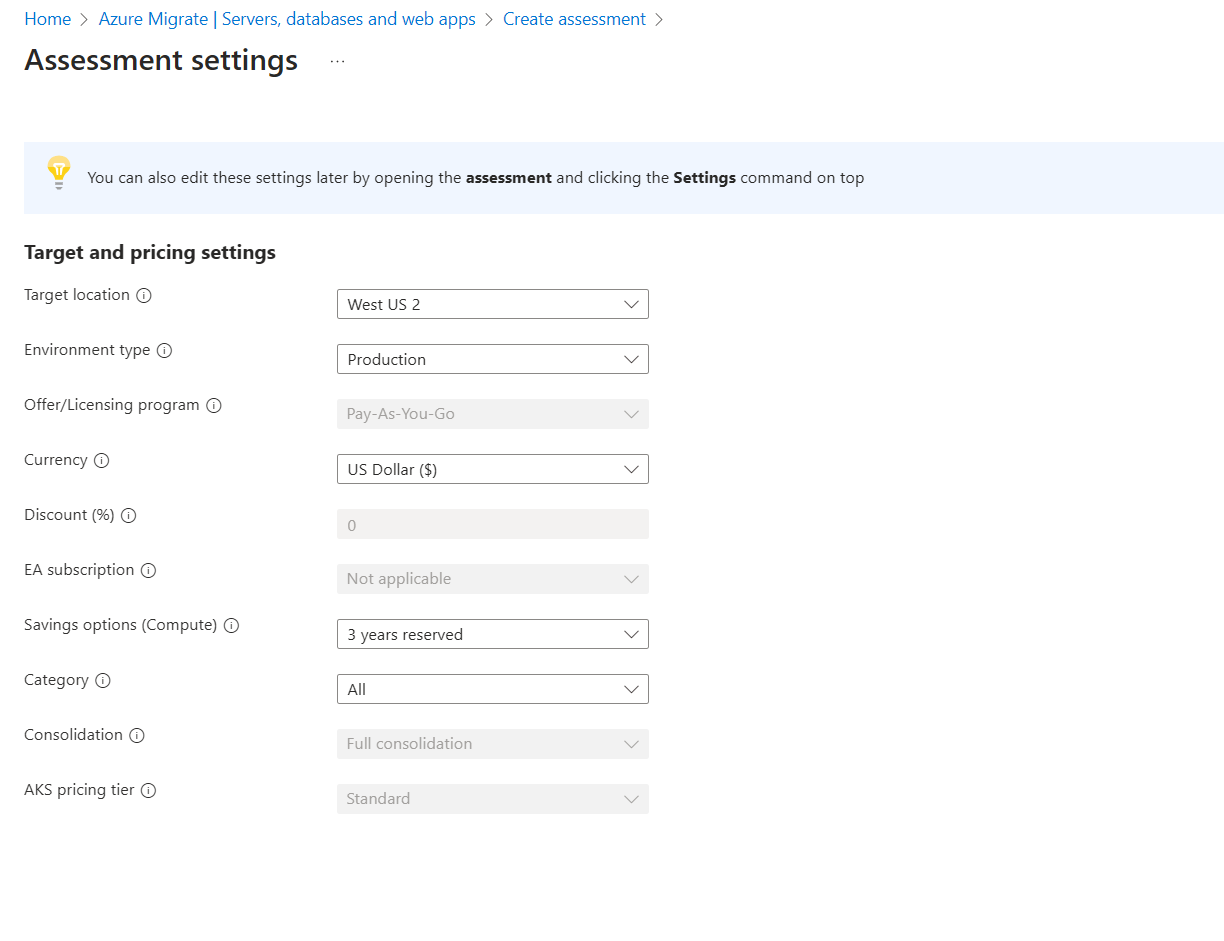1224x941 pixels.
Task: Click the Category info icon
Action: 103,680
